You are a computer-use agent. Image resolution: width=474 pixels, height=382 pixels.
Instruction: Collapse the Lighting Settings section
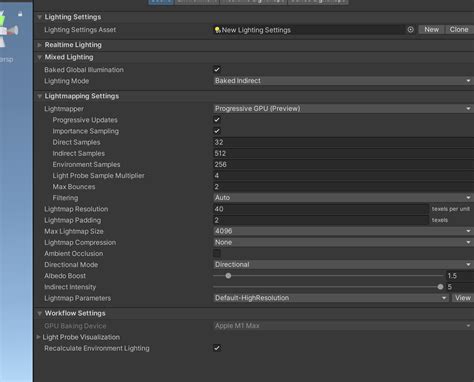40,17
